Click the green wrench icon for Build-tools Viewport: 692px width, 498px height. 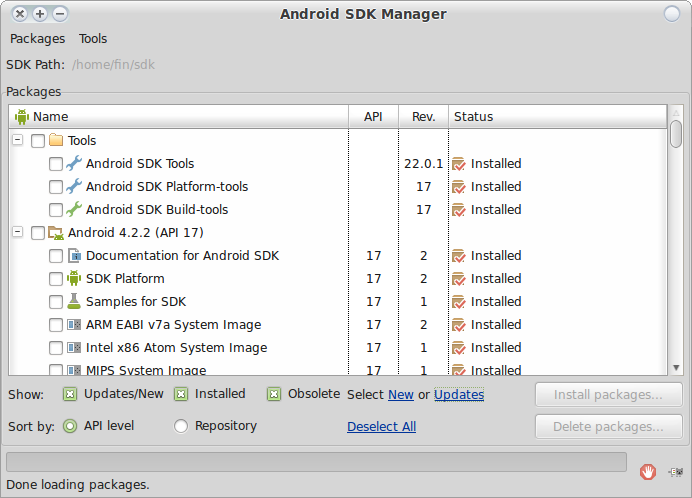point(74,210)
